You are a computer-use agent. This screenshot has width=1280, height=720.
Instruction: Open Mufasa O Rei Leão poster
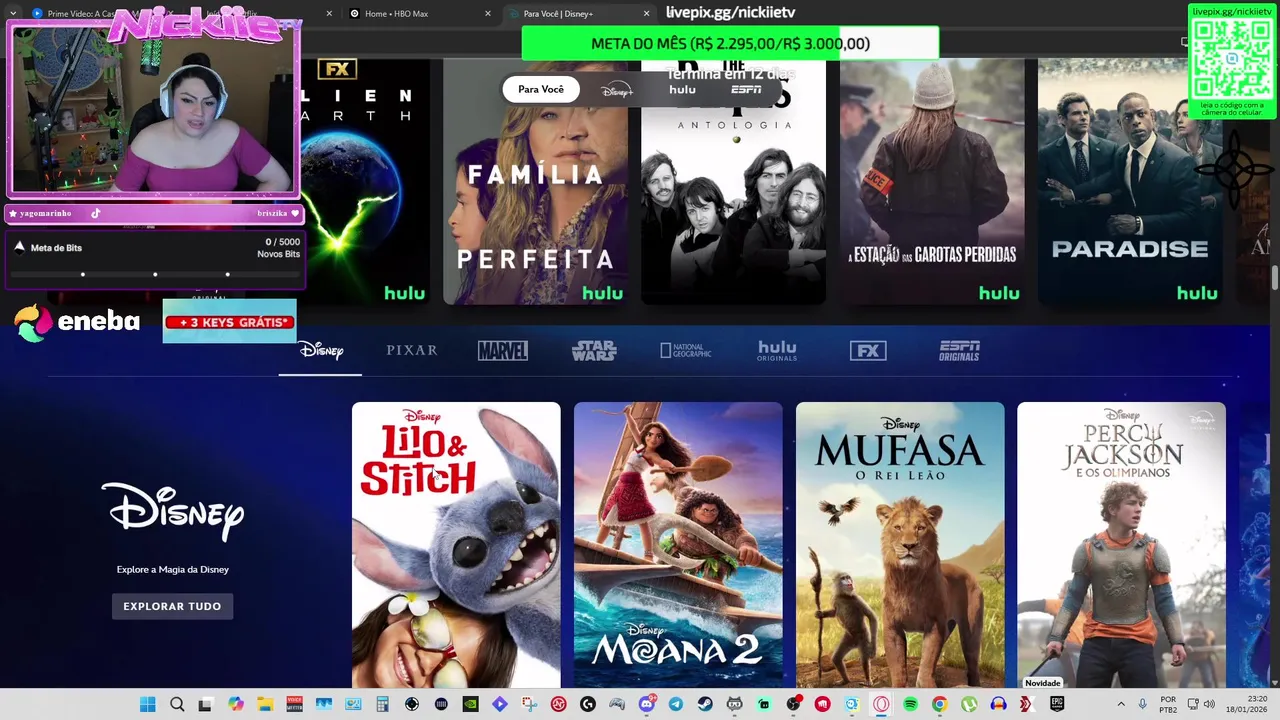pyautogui.click(x=900, y=545)
